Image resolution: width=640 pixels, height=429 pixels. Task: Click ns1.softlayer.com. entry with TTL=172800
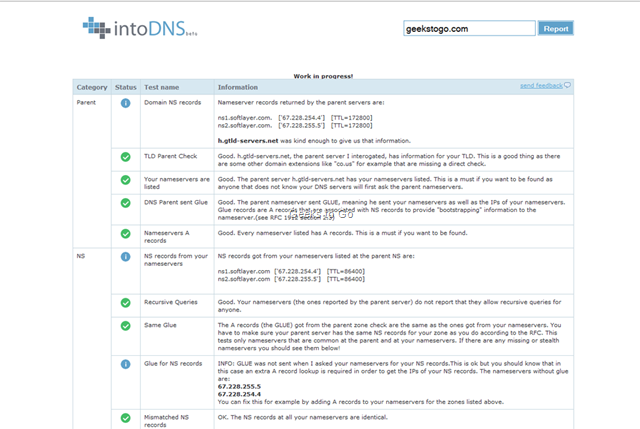point(295,118)
